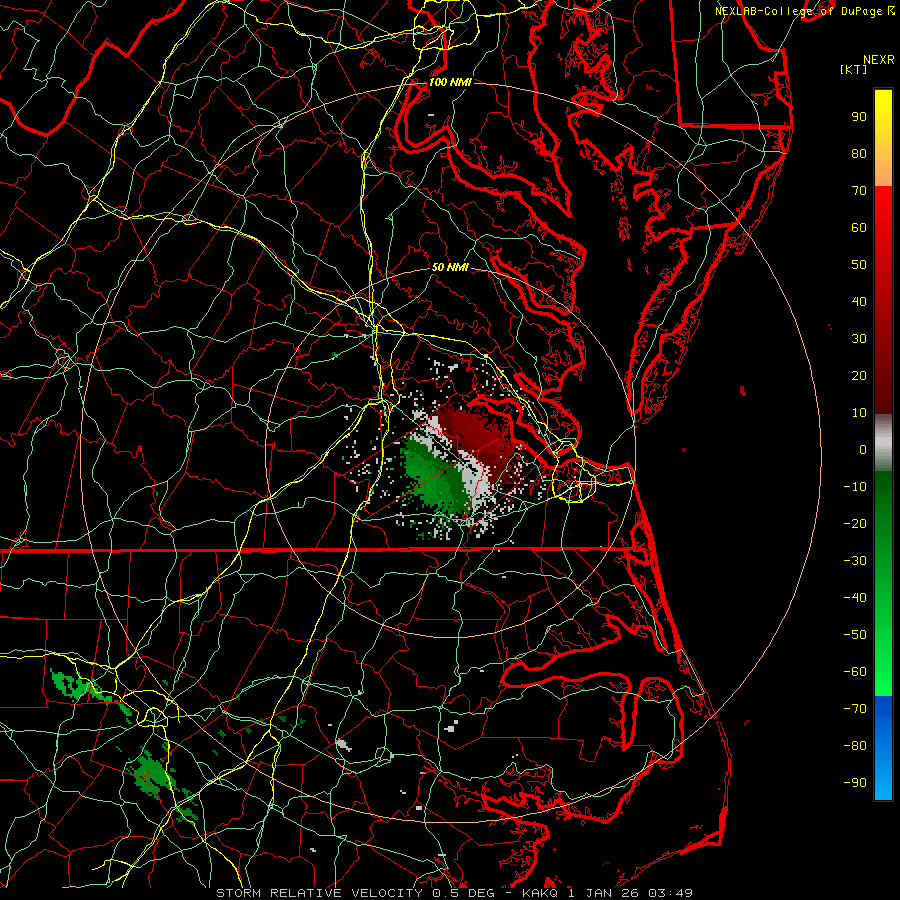This screenshot has height=900, width=900.
Task: Pick the yellow segment of the velocity color bar
Action: tap(883, 138)
